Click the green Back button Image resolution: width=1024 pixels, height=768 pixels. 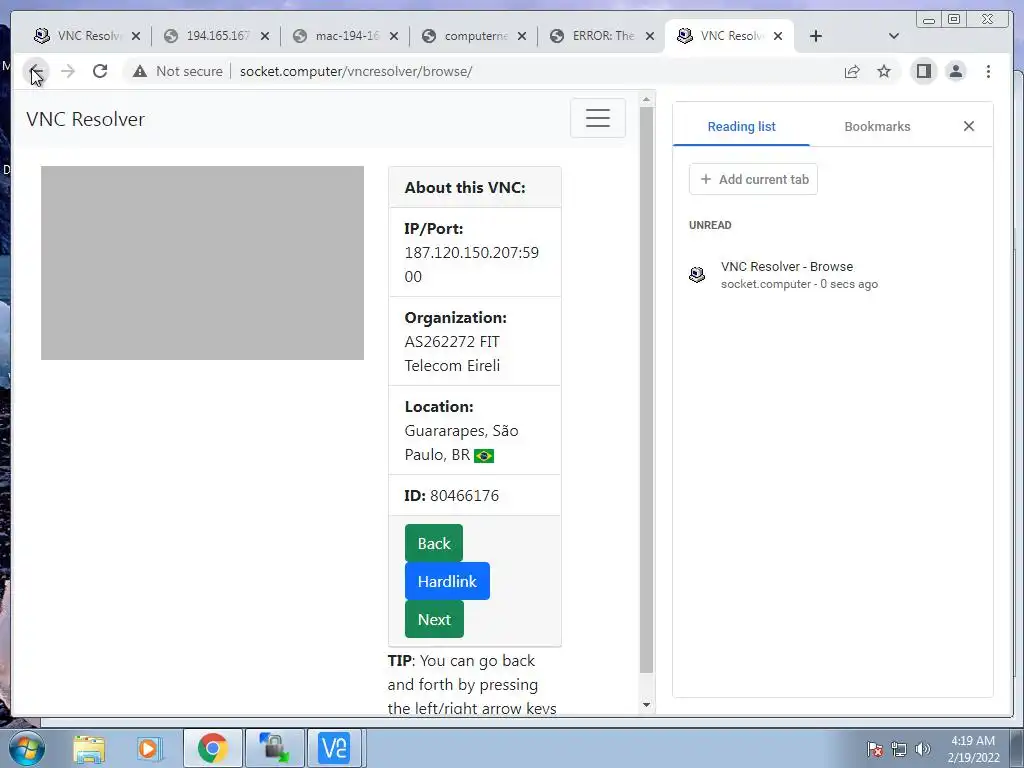click(434, 543)
